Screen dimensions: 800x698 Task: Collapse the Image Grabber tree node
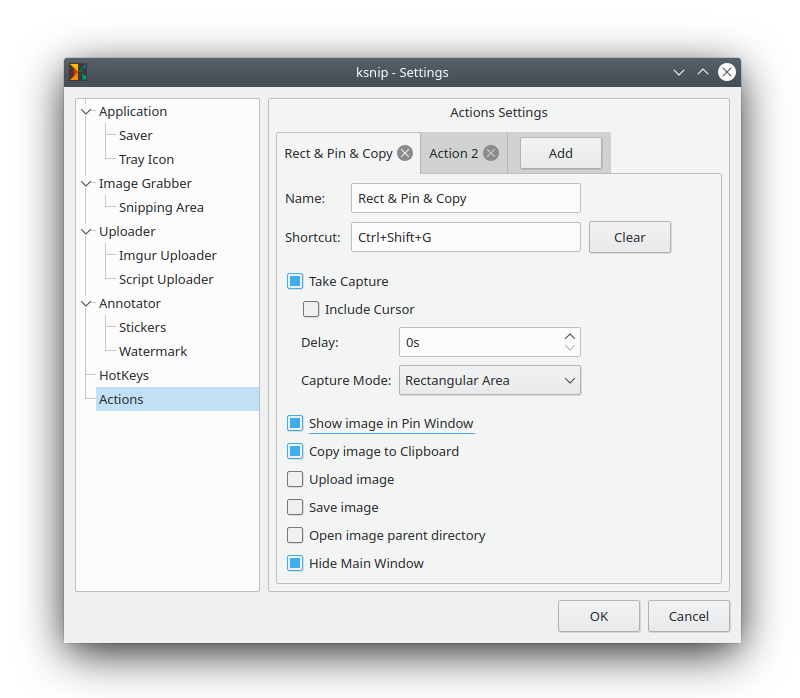coord(86,183)
